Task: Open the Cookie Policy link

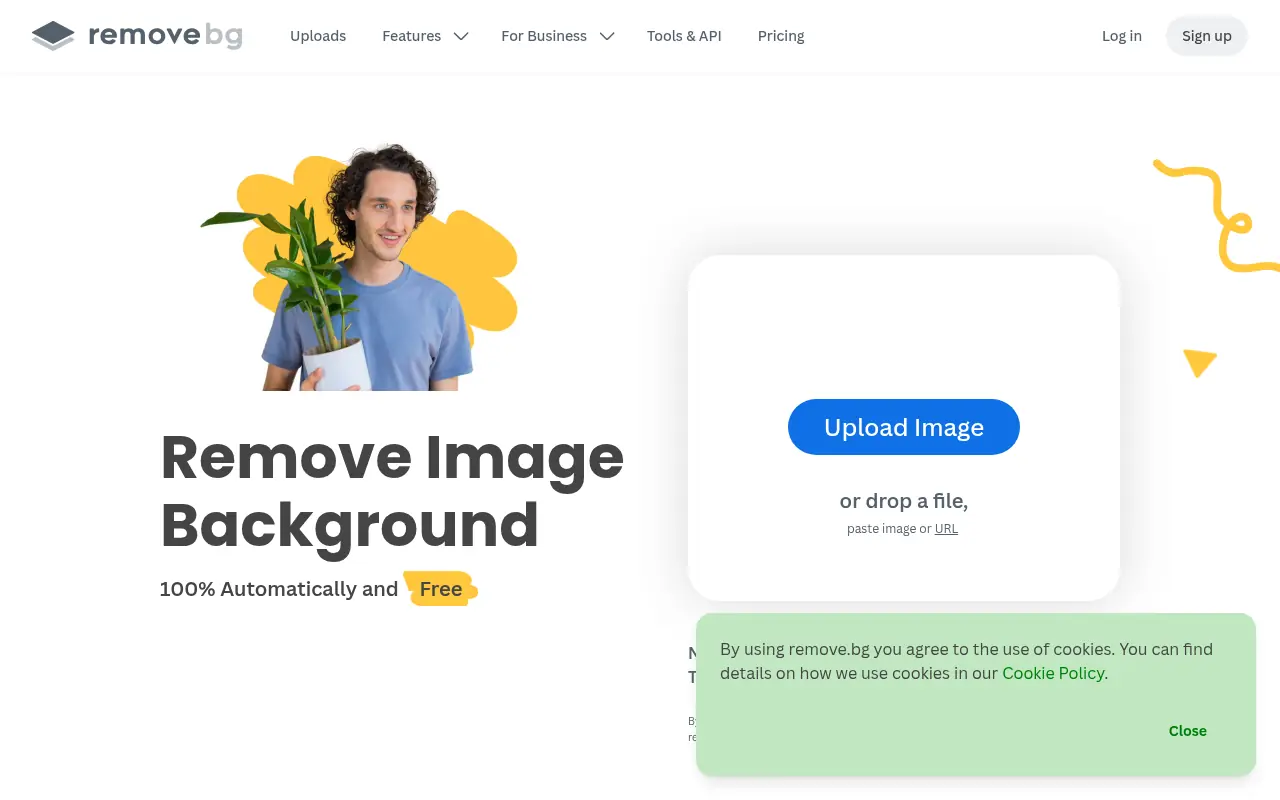Action: (x=1053, y=673)
